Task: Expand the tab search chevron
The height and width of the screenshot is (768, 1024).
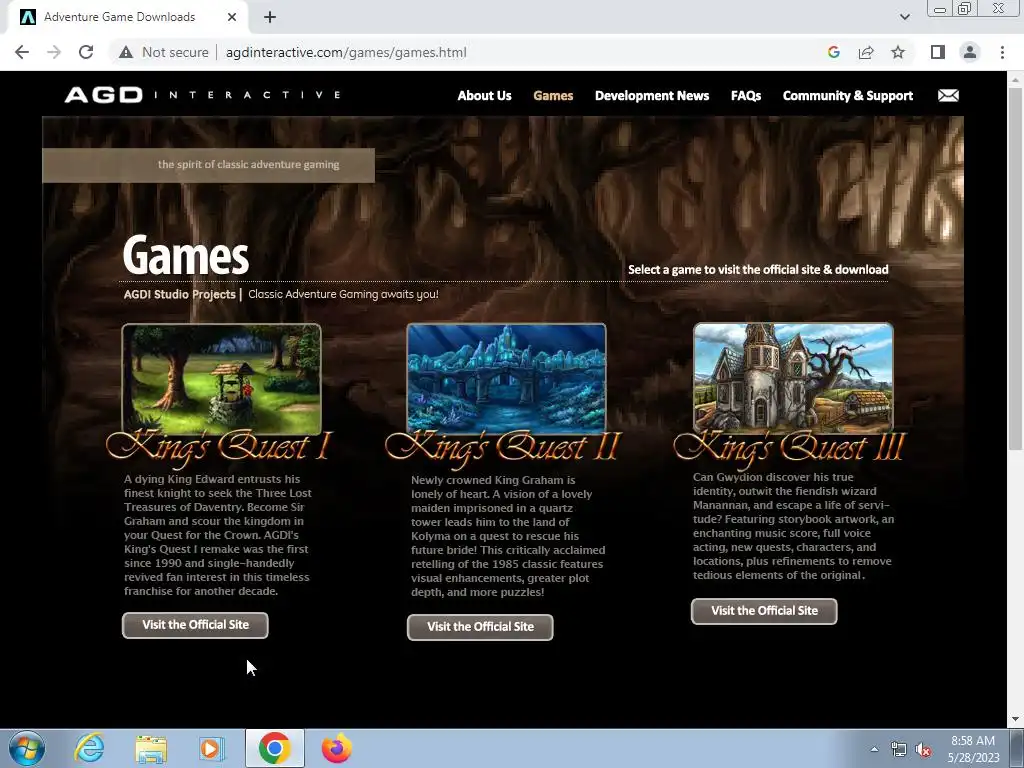Action: click(904, 17)
